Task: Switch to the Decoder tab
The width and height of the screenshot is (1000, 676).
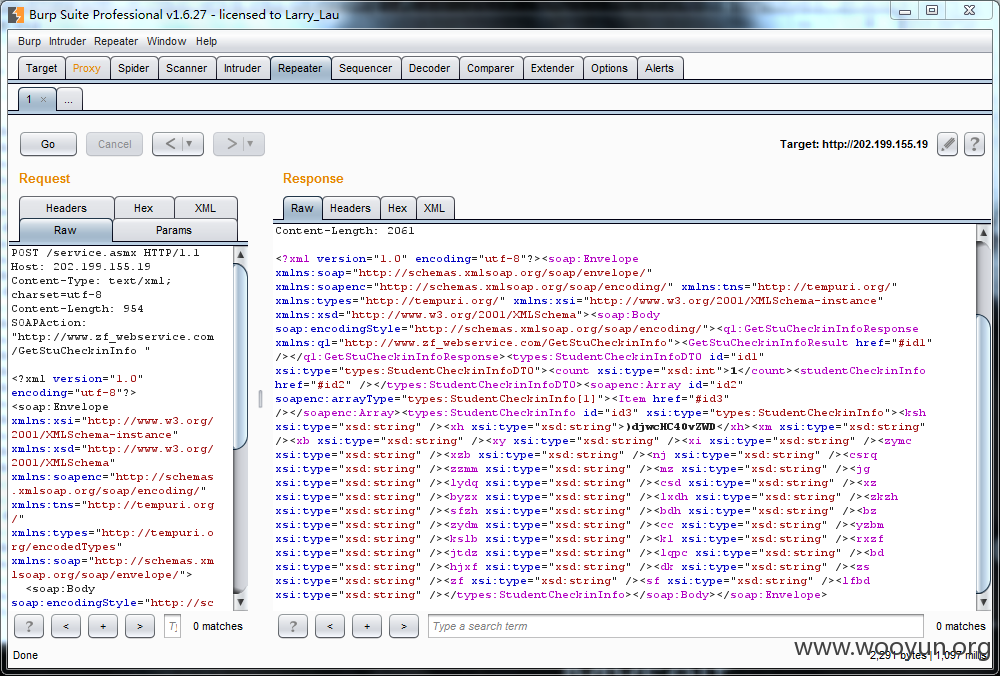Action: [x=430, y=68]
